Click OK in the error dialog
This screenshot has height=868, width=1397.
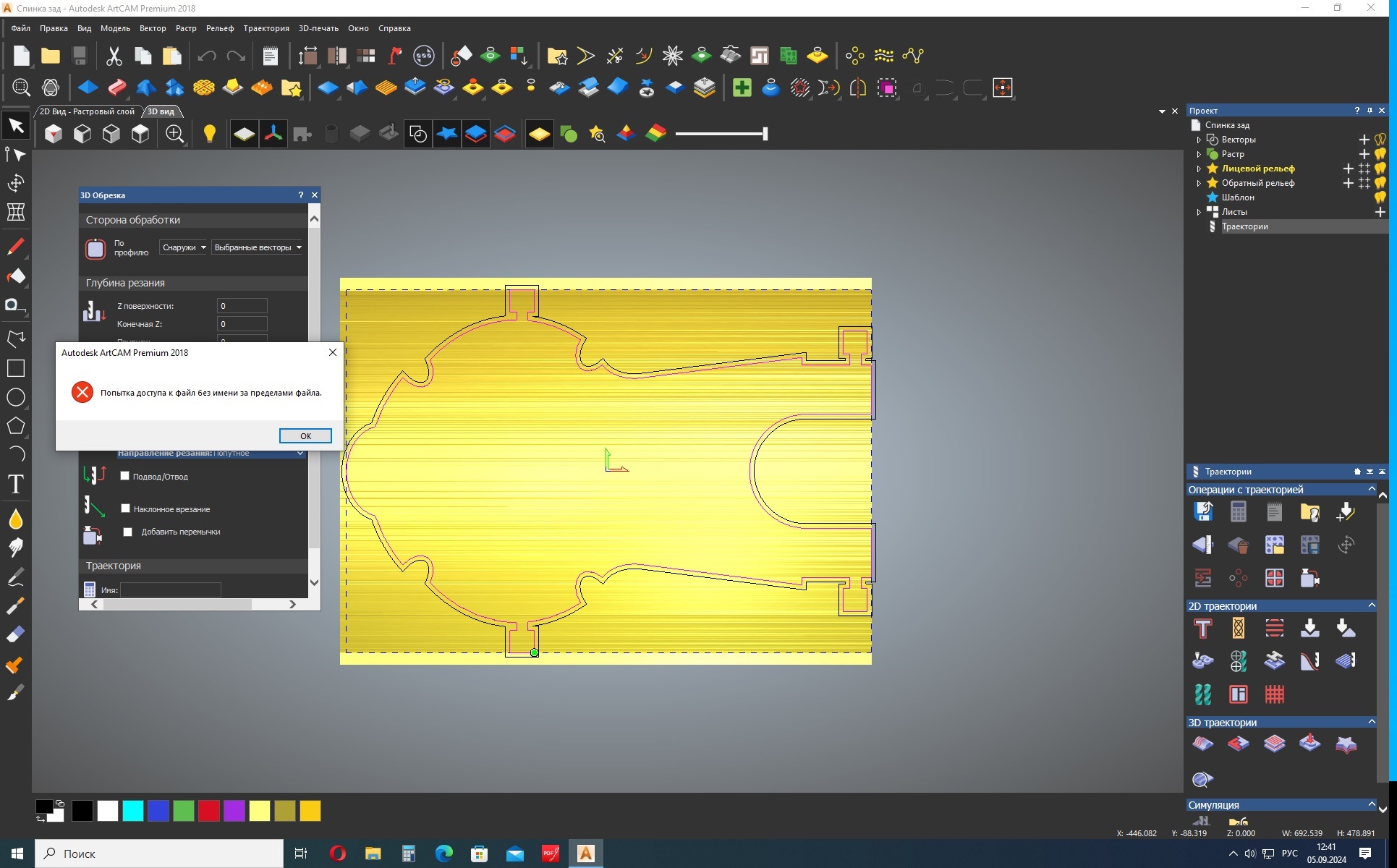pos(305,435)
